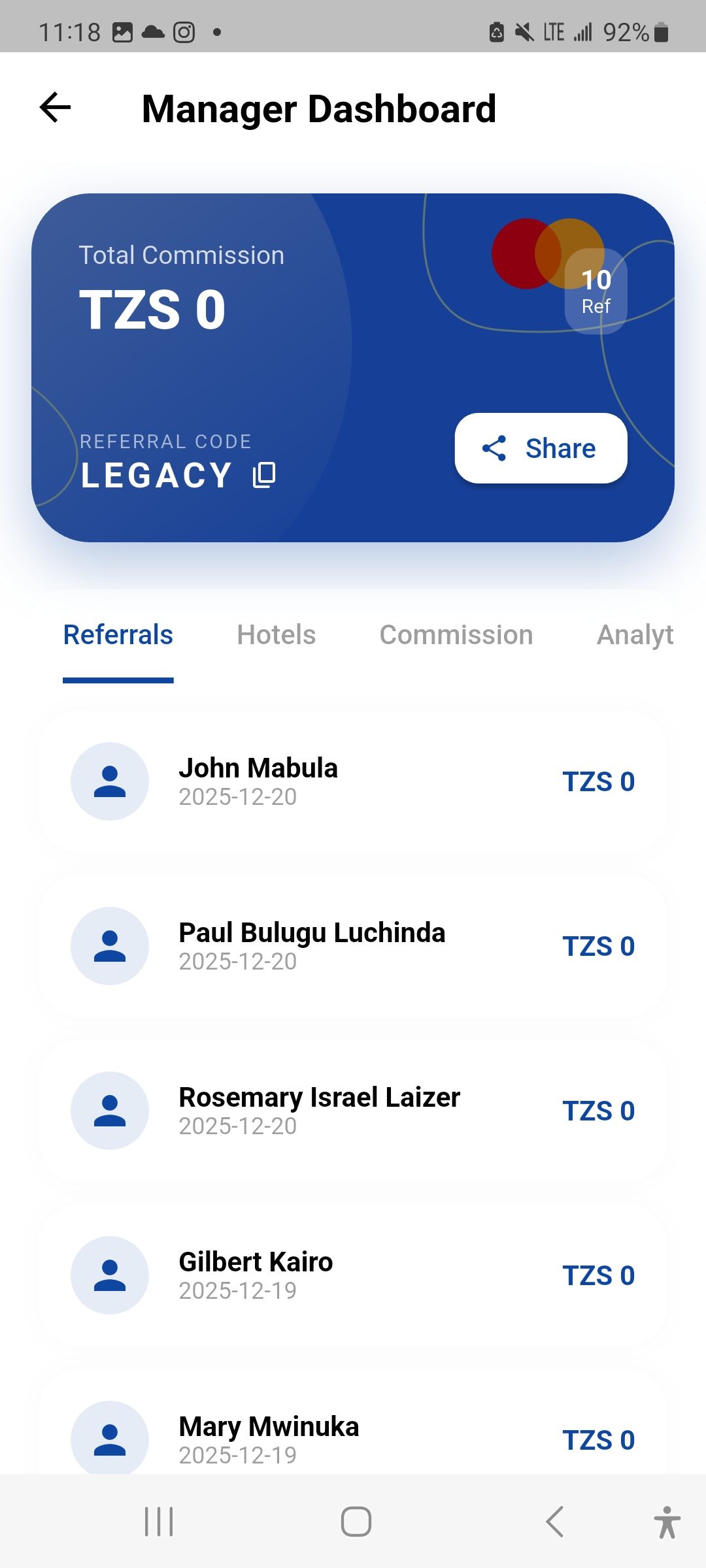Share the referral code
This screenshot has height=1568, width=706.
point(541,448)
